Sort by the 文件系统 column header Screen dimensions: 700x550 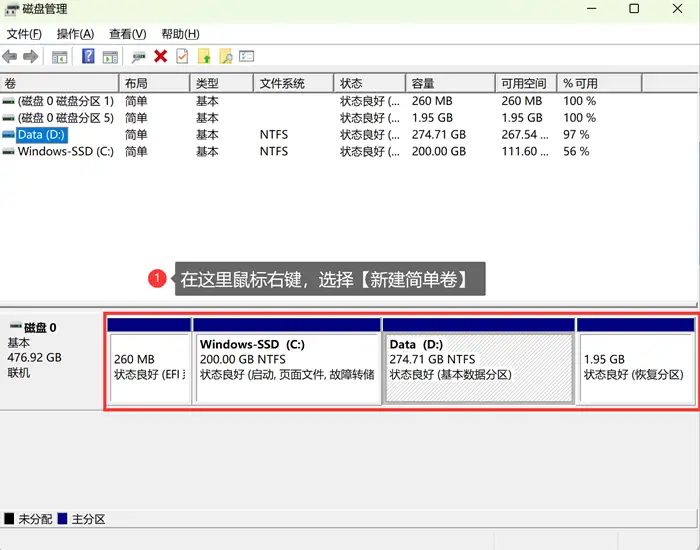[x=293, y=83]
